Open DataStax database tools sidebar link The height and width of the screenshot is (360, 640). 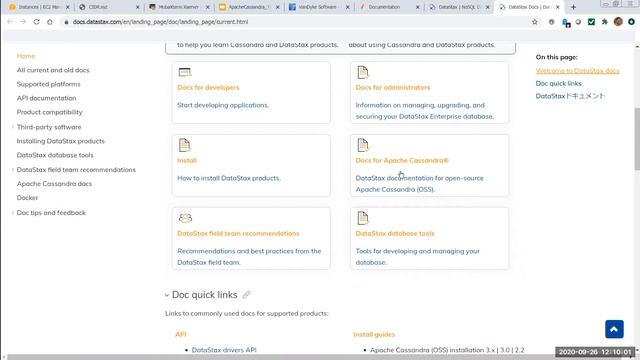coord(55,155)
